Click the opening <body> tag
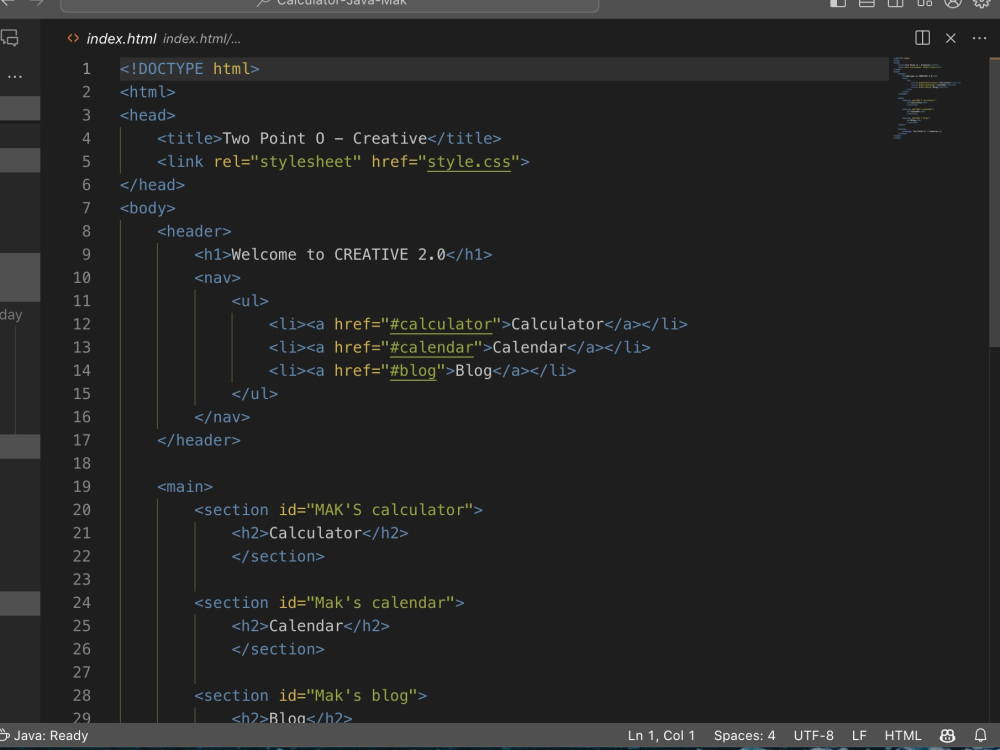This screenshot has width=1000, height=750. (147, 209)
